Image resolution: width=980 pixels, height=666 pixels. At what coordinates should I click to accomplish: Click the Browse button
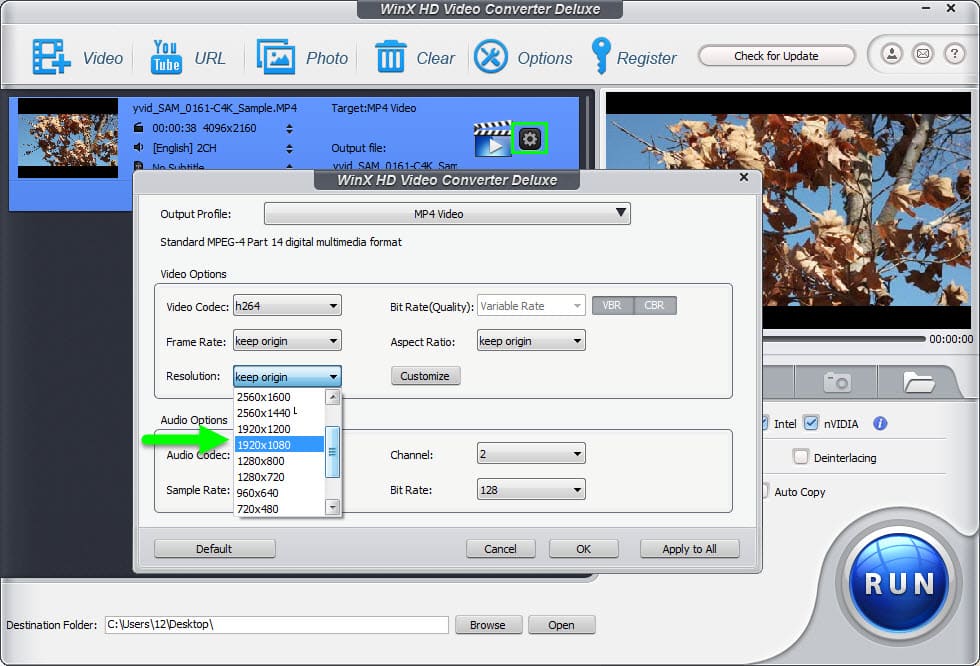[488, 625]
